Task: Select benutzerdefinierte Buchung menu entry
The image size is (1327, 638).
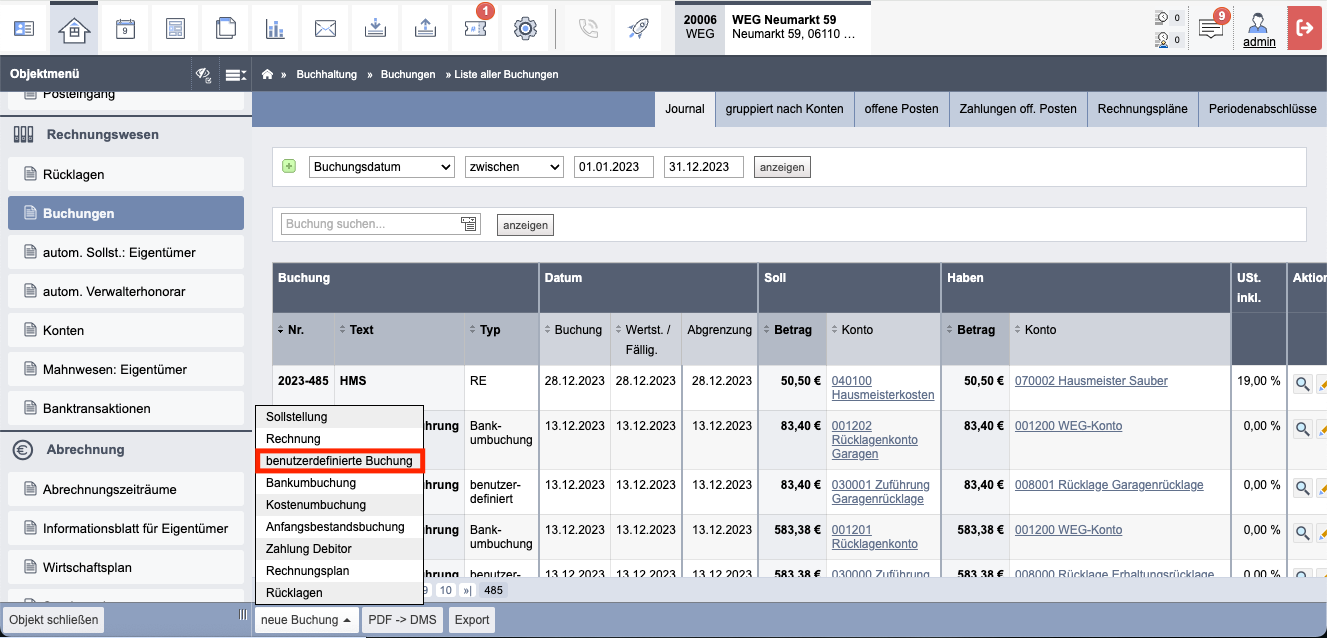Action: coord(339,461)
